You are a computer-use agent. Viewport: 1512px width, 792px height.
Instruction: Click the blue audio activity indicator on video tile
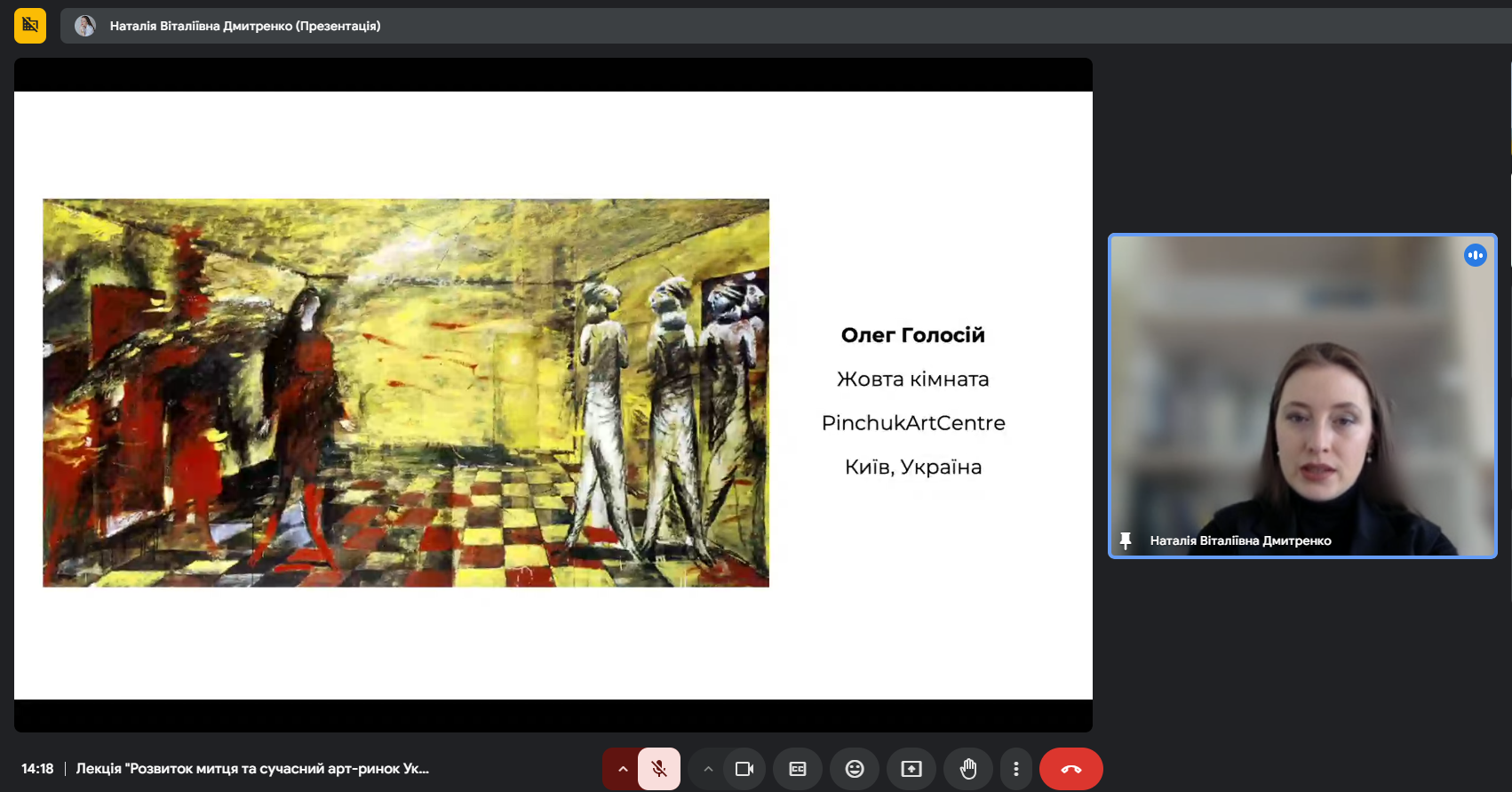coord(1476,255)
